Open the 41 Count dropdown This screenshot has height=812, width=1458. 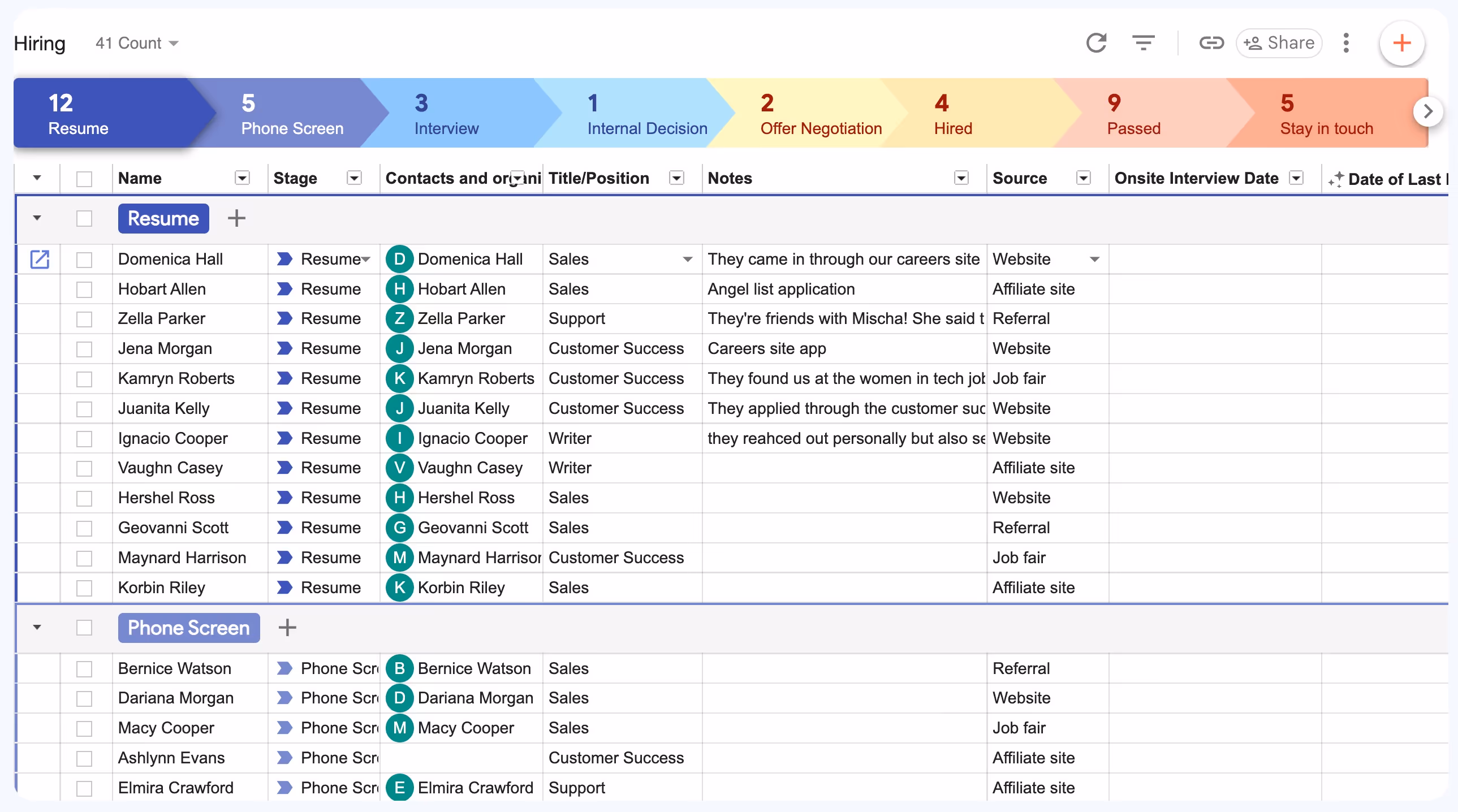point(137,43)
